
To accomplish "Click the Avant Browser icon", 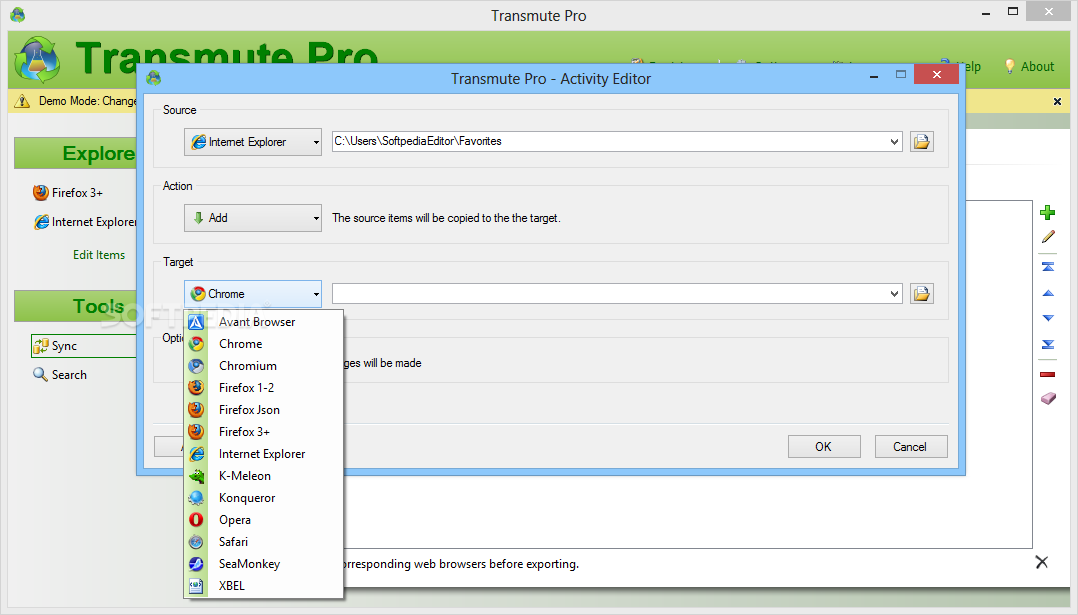I will point(197,322).
